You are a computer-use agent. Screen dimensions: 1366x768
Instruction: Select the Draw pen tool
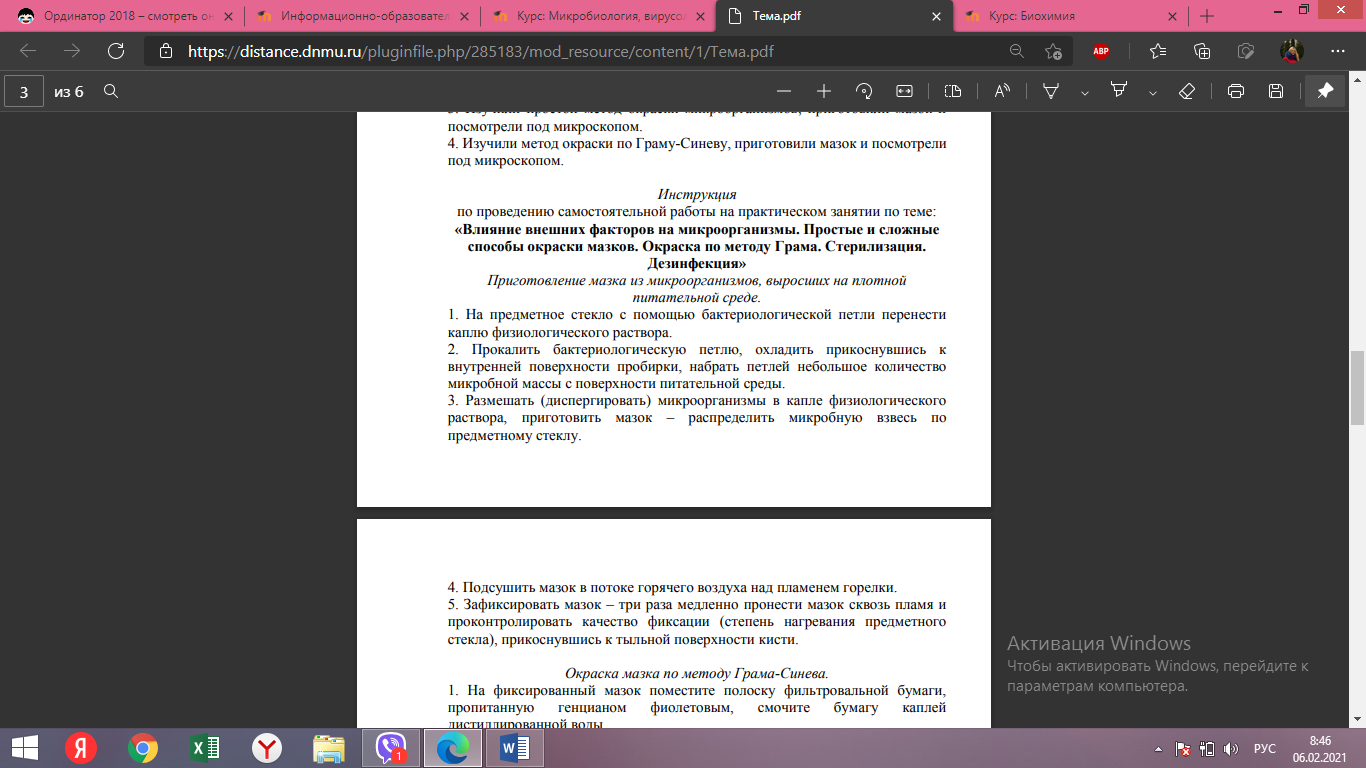pyautogui.click(x=1051, y=91)
